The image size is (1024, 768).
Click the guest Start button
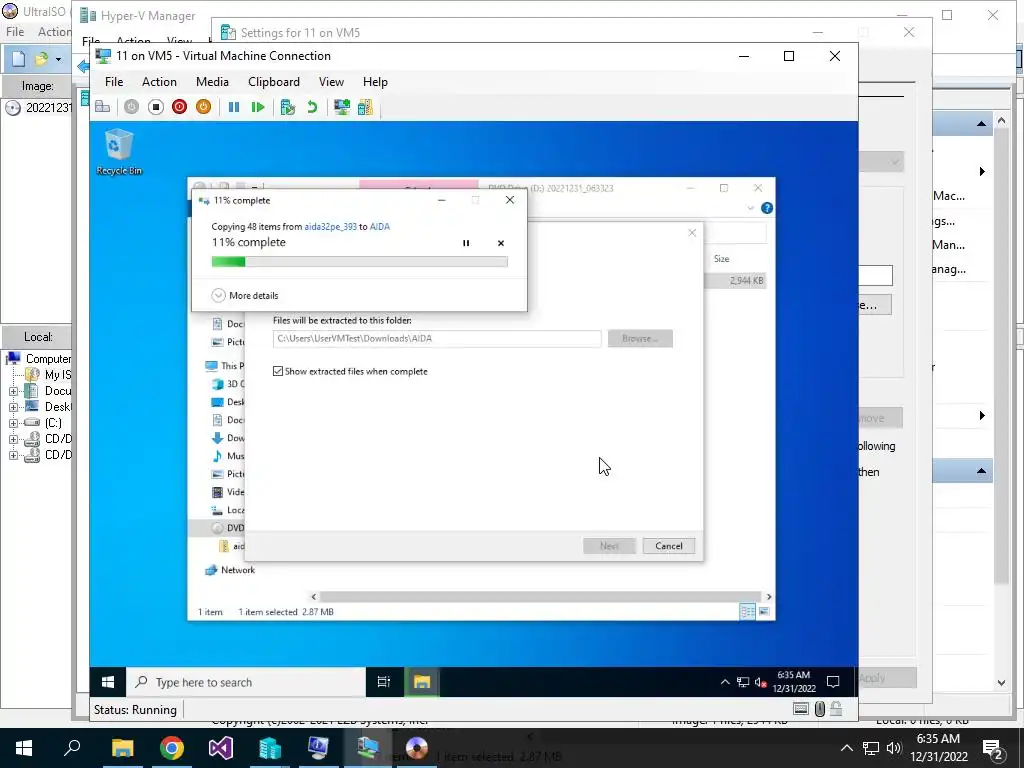108,682
